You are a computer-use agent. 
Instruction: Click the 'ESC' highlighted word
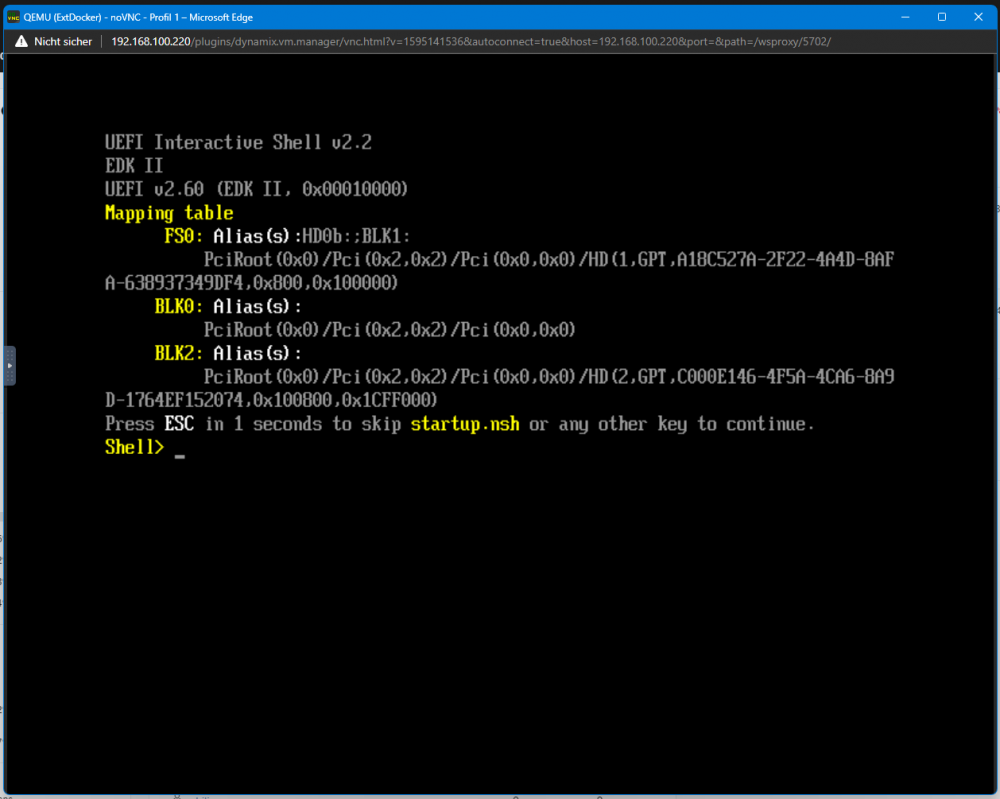pyautogui.click(x=179, y=424)
